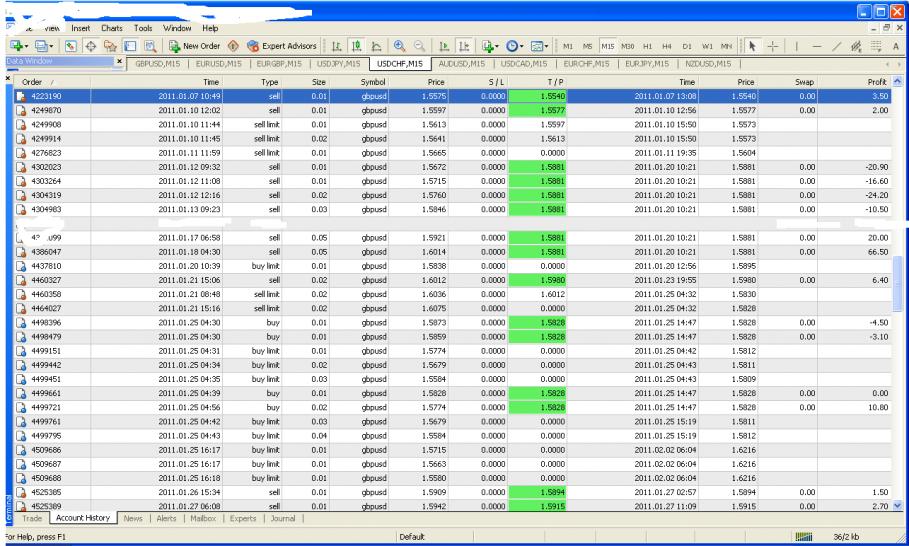Enable the M30 timeframe
This screenshot has width=909, height=546.
[x=627, y=46]
